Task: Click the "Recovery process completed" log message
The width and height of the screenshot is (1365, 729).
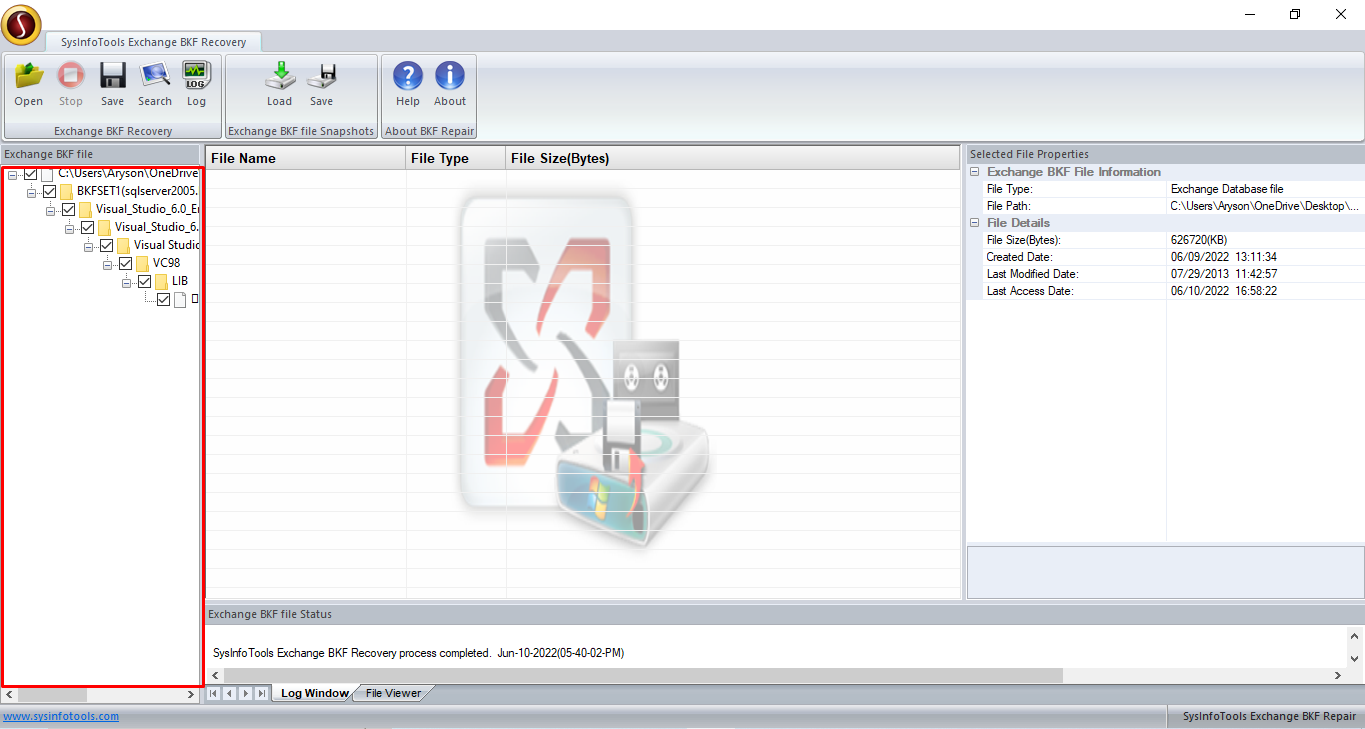Action: (419, 653)
